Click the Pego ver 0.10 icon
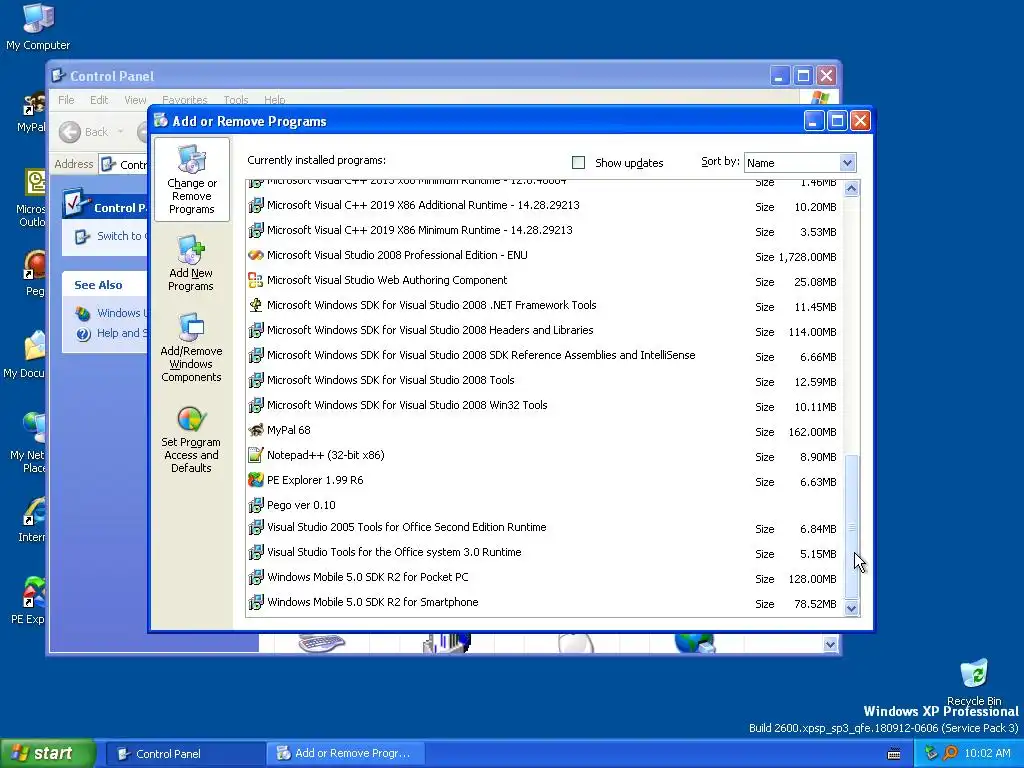This screenshot has width=1024, height=768. 256,505
